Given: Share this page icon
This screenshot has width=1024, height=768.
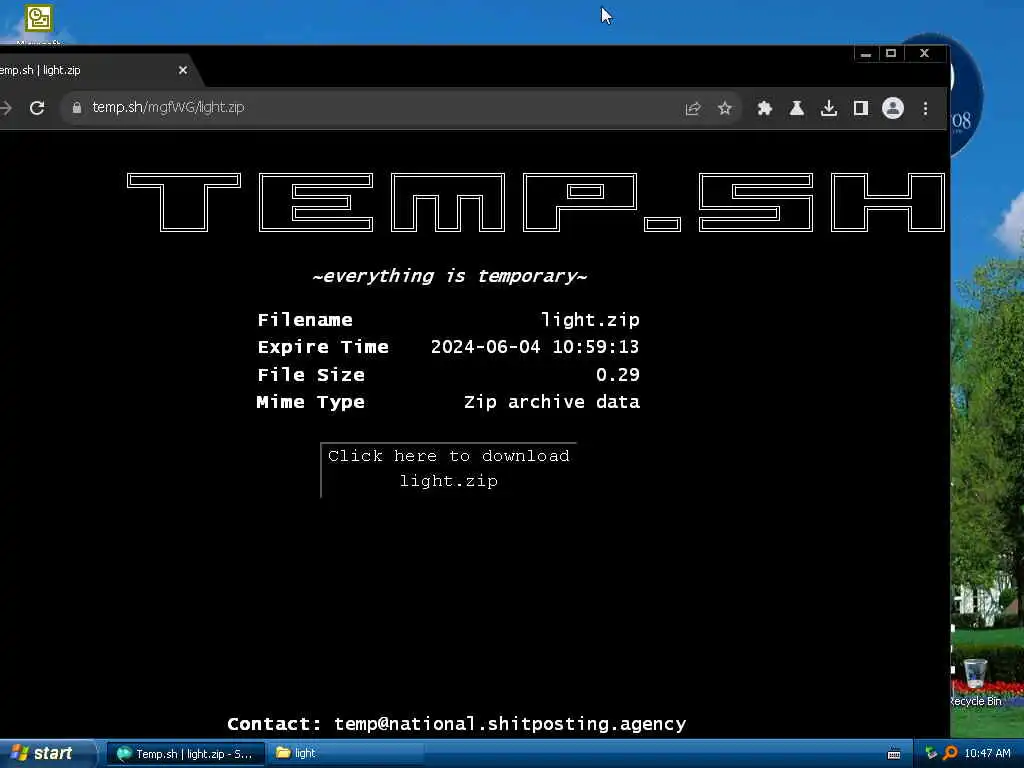Looking at the screenshot, I should tap(693, 108).
